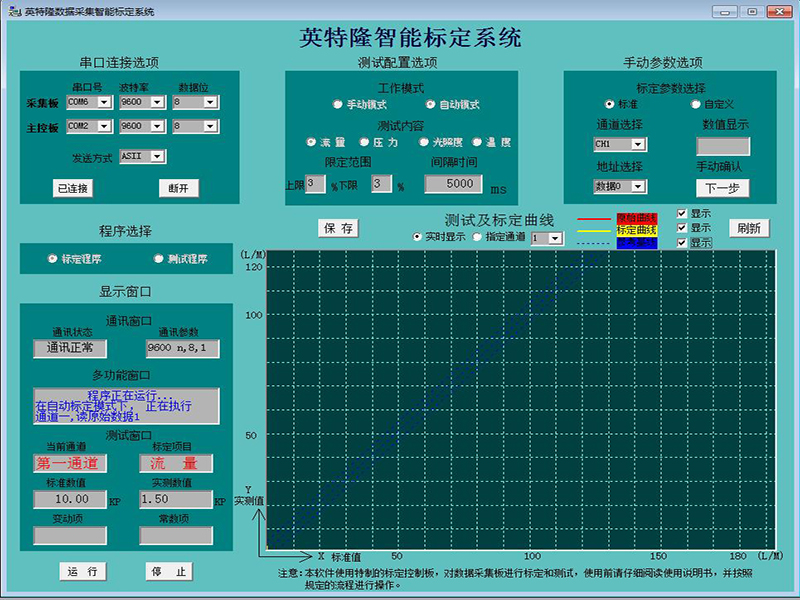Click the 间隔时间 5000 ms input field
The height and width of the screenshot is (600, 800).
pyautogui.click(x=453, y=184)
